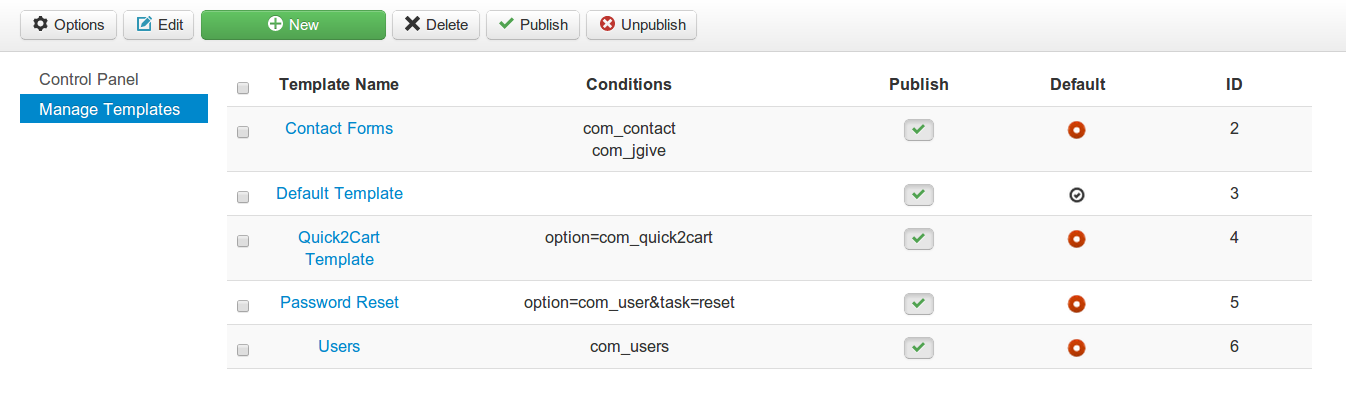Image resolution: width=1346 pixels, height=407 pixels.
Task: Check the select-all checkbox in header
Action: [243, 88]
